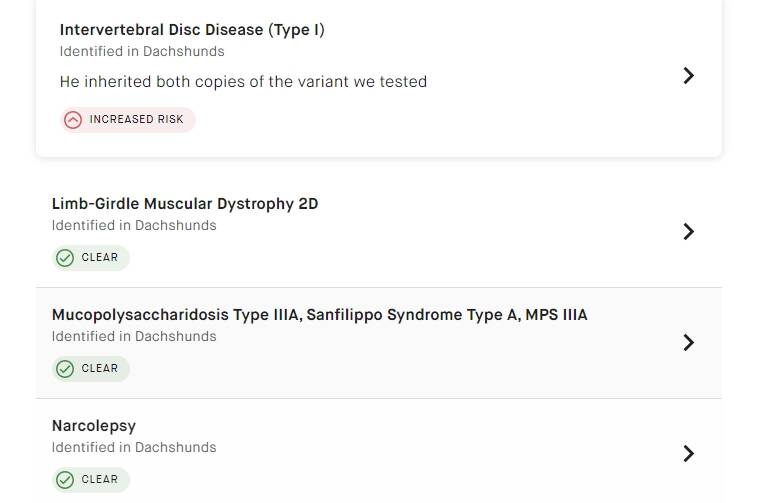Open Limb-Girdle Muscular Dystrophy 2D title

pos(185,204)
